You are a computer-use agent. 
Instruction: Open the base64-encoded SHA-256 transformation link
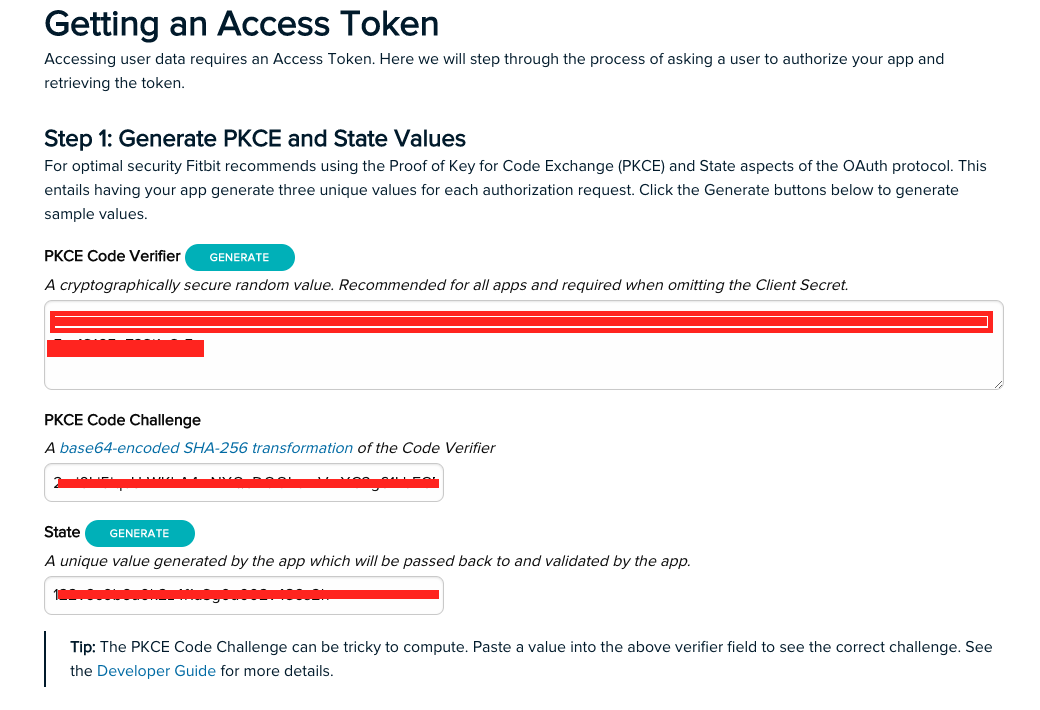[206, 448]
